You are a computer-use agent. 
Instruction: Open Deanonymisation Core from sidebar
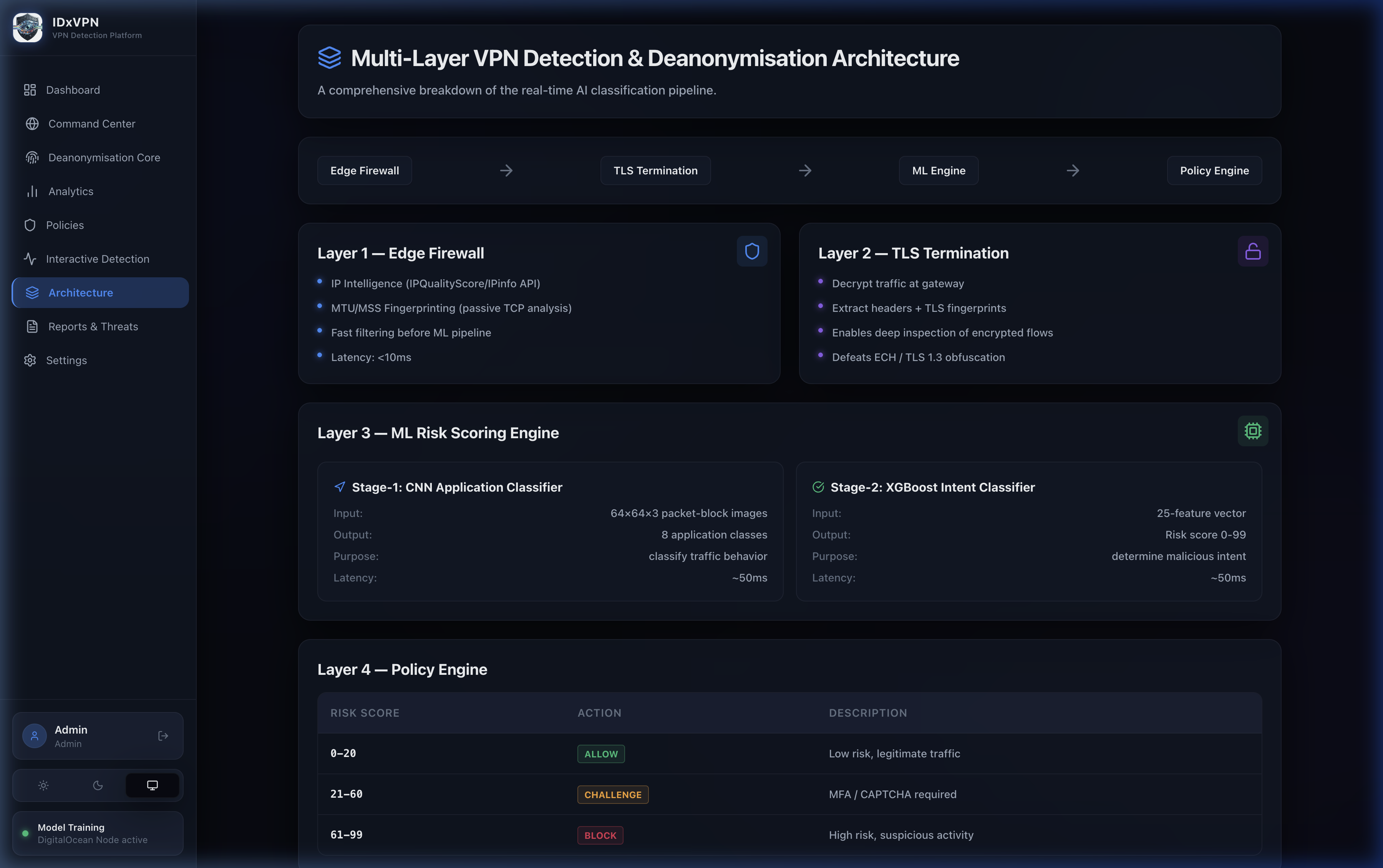(x=103, y=157)
